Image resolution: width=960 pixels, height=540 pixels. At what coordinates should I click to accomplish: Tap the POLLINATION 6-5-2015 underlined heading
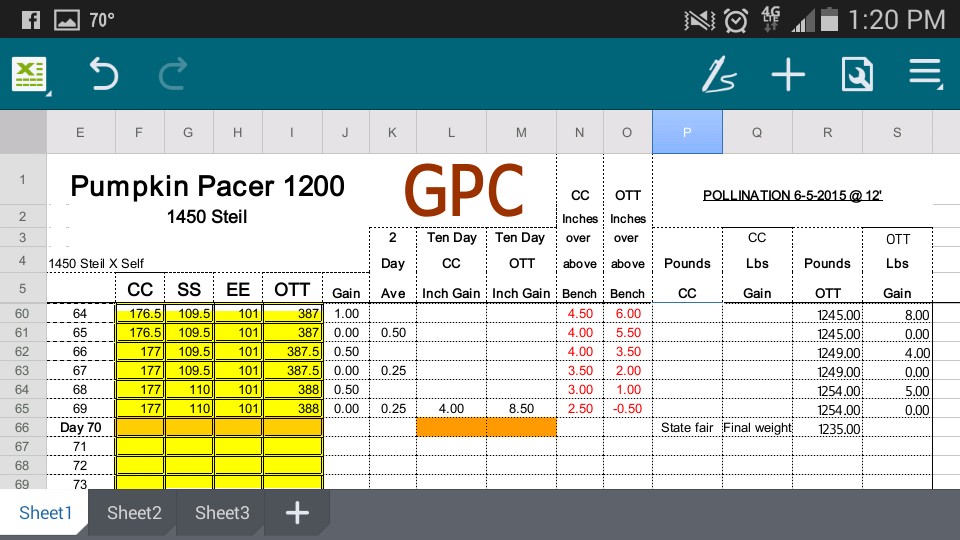[792, 195]
